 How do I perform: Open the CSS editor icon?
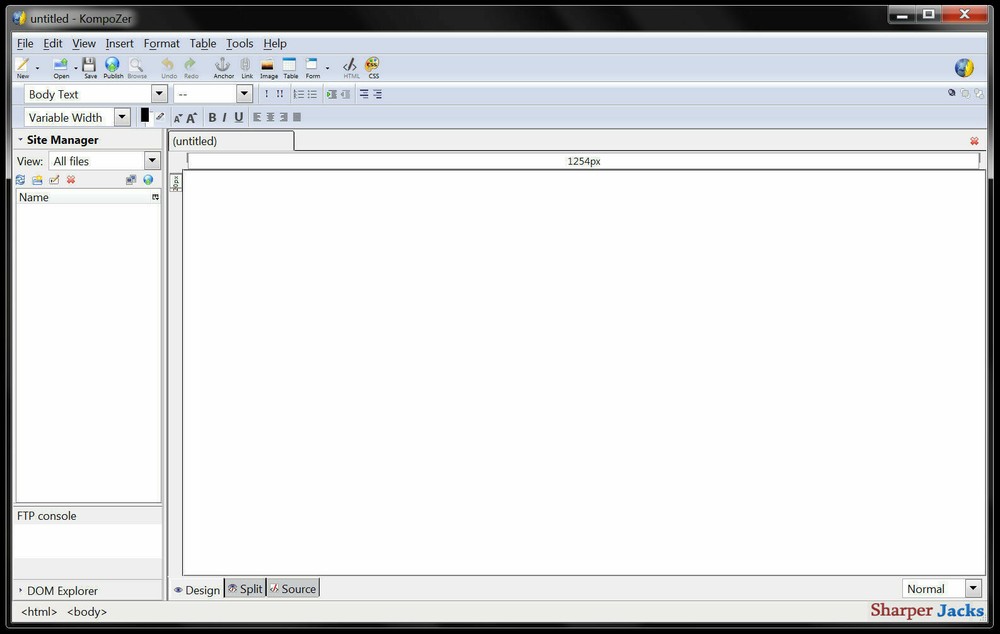373,66
